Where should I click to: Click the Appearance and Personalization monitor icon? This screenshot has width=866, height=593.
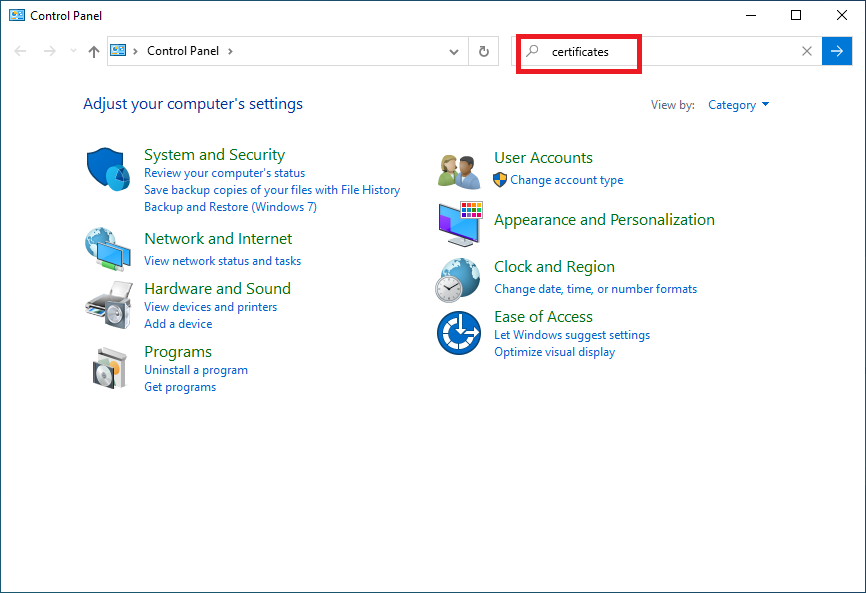tap(460, 224)
